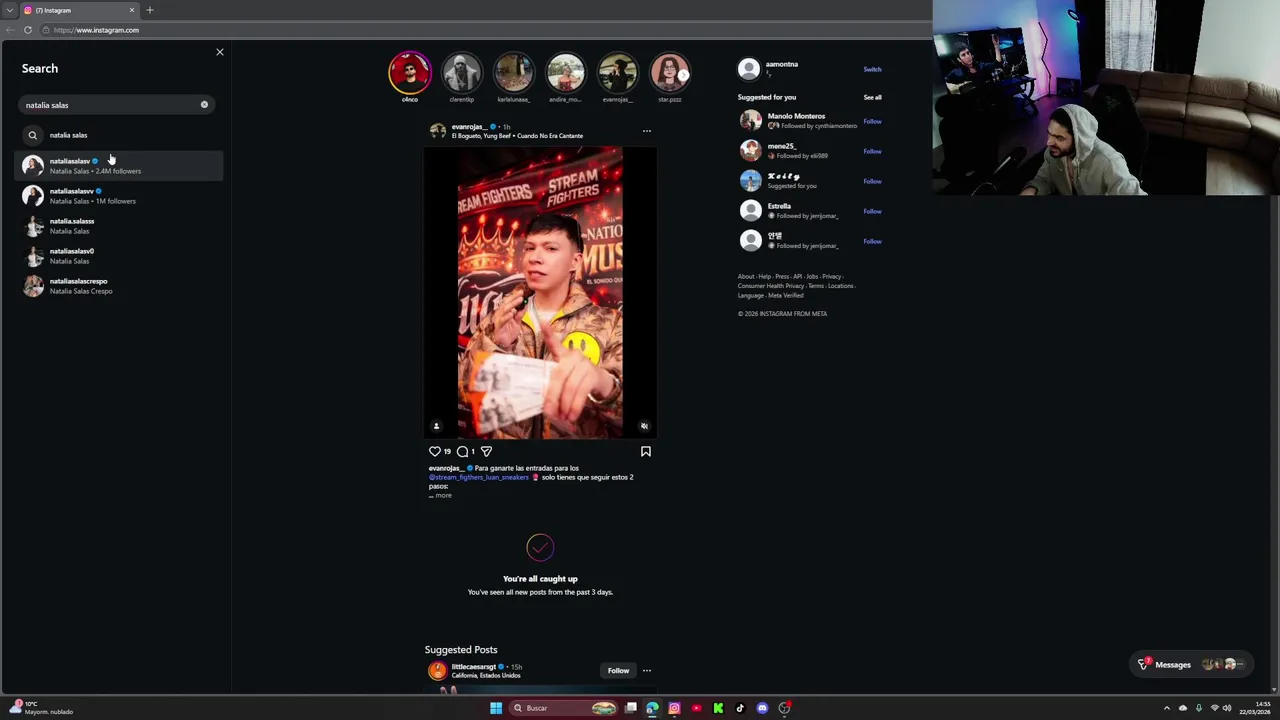Open the nataliasalasv profile result

coord(118,166)
